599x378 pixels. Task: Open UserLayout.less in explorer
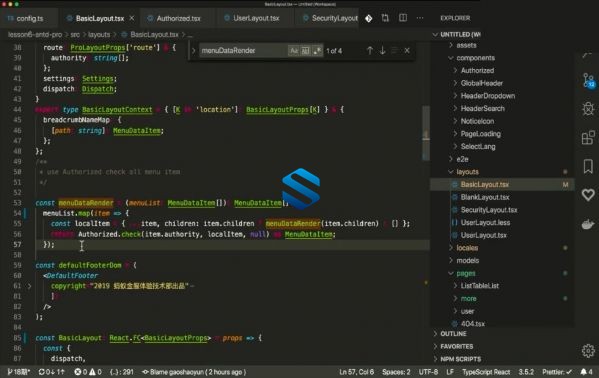click(485, 222)
